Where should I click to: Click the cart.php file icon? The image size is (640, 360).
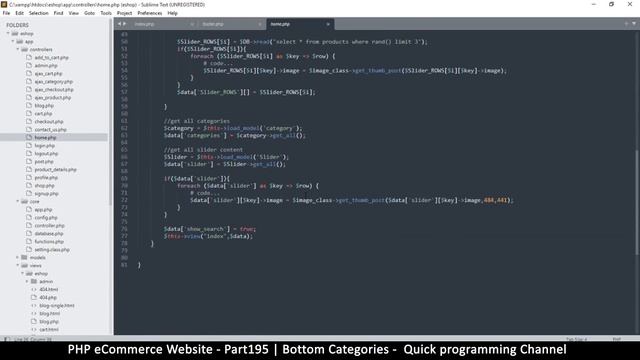tap(29, 113)
